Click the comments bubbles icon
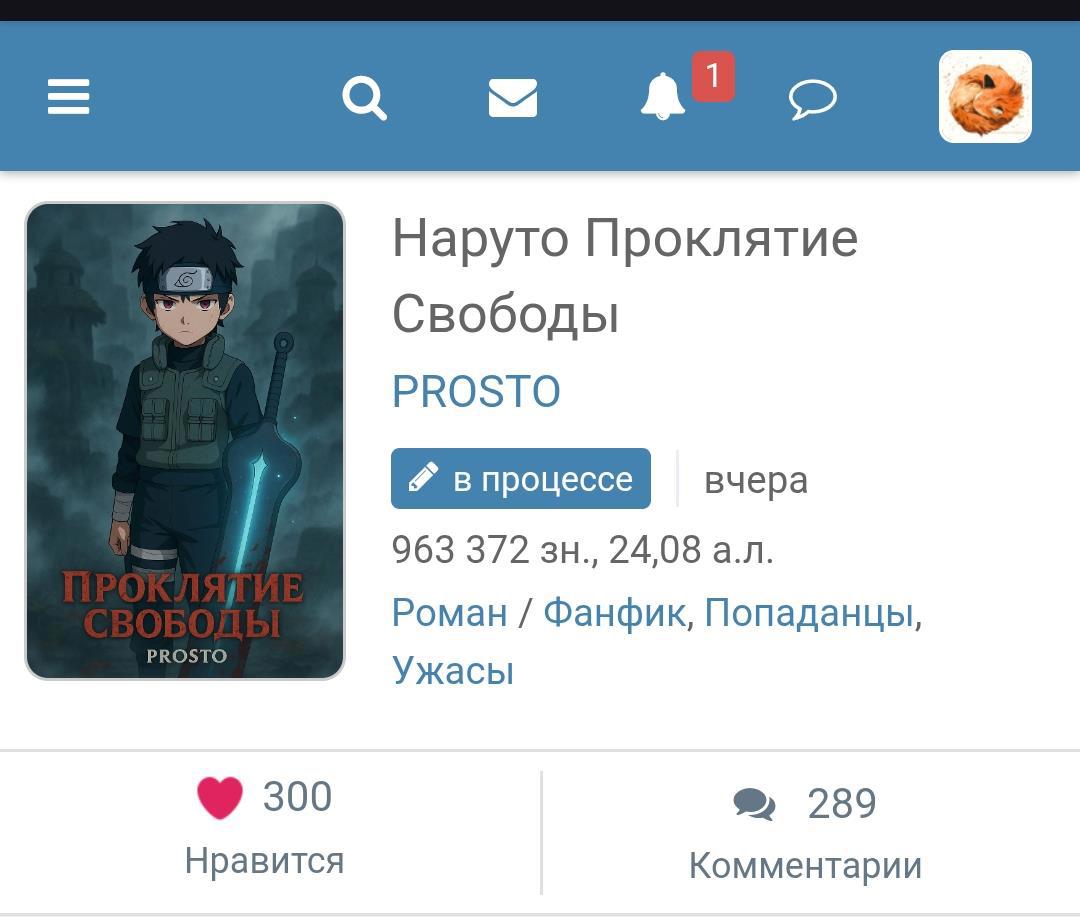Image resolution: width=1080 pixels, height=917 pixels. click(x=754, y=804)
